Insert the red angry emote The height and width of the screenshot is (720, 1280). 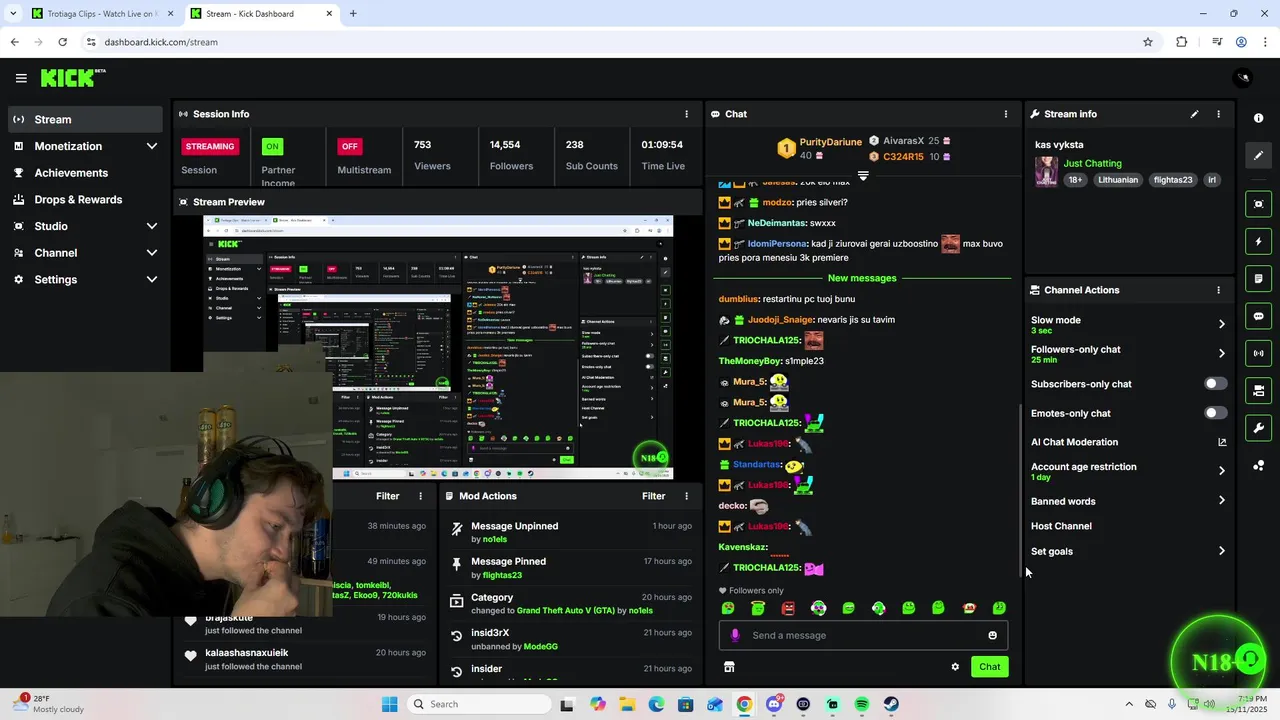click(788, 608)
